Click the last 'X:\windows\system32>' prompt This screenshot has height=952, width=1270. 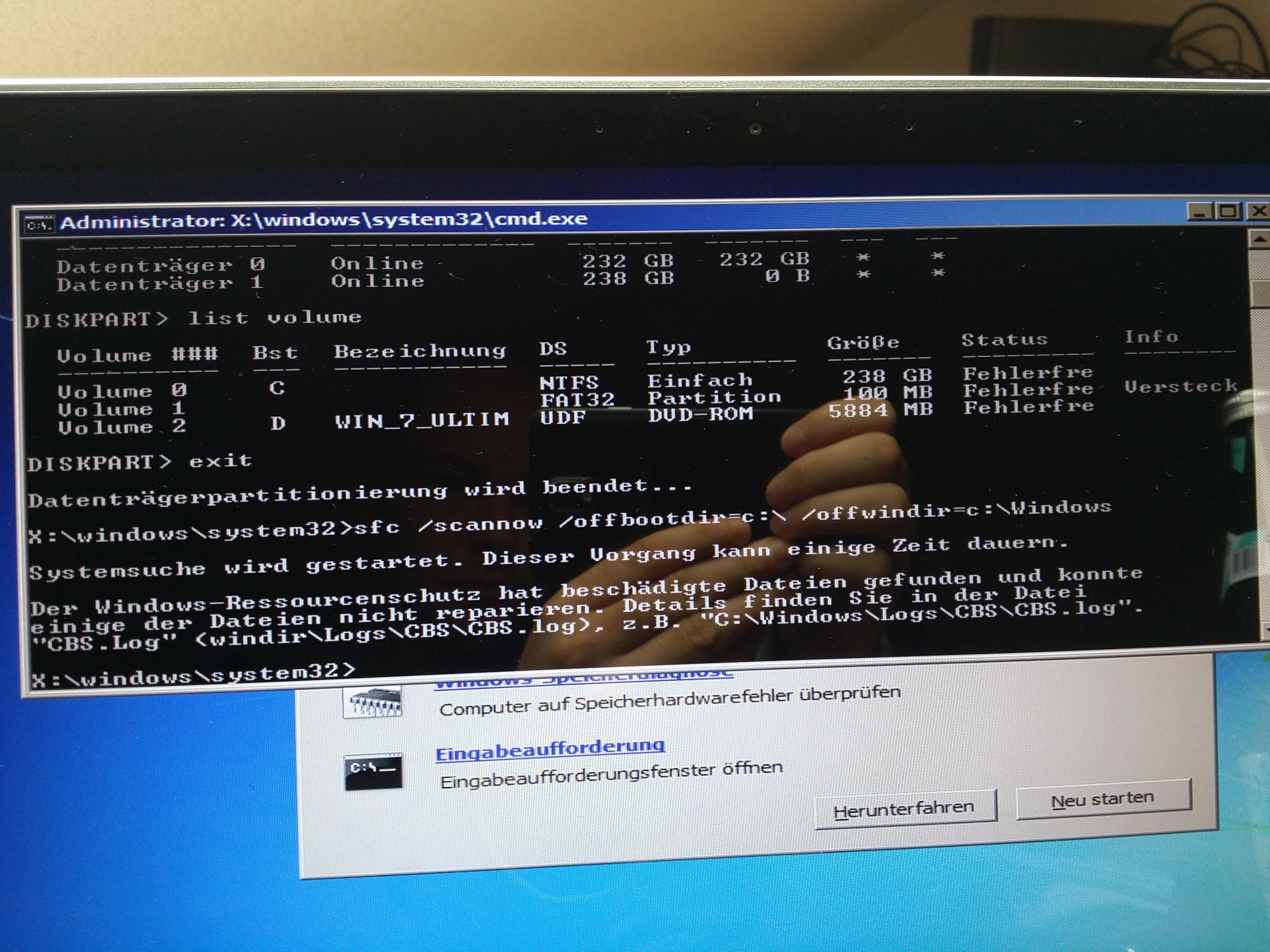pos(193,675)
